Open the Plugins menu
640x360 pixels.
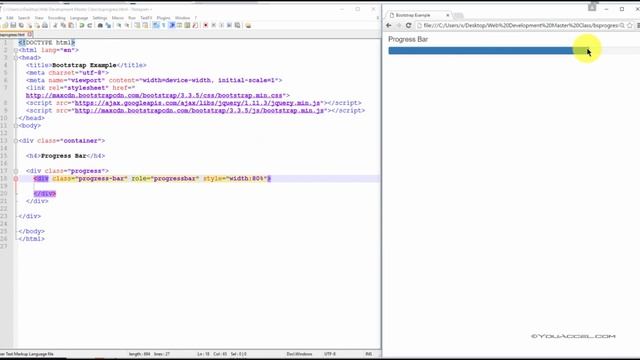[x=163, y=18]
